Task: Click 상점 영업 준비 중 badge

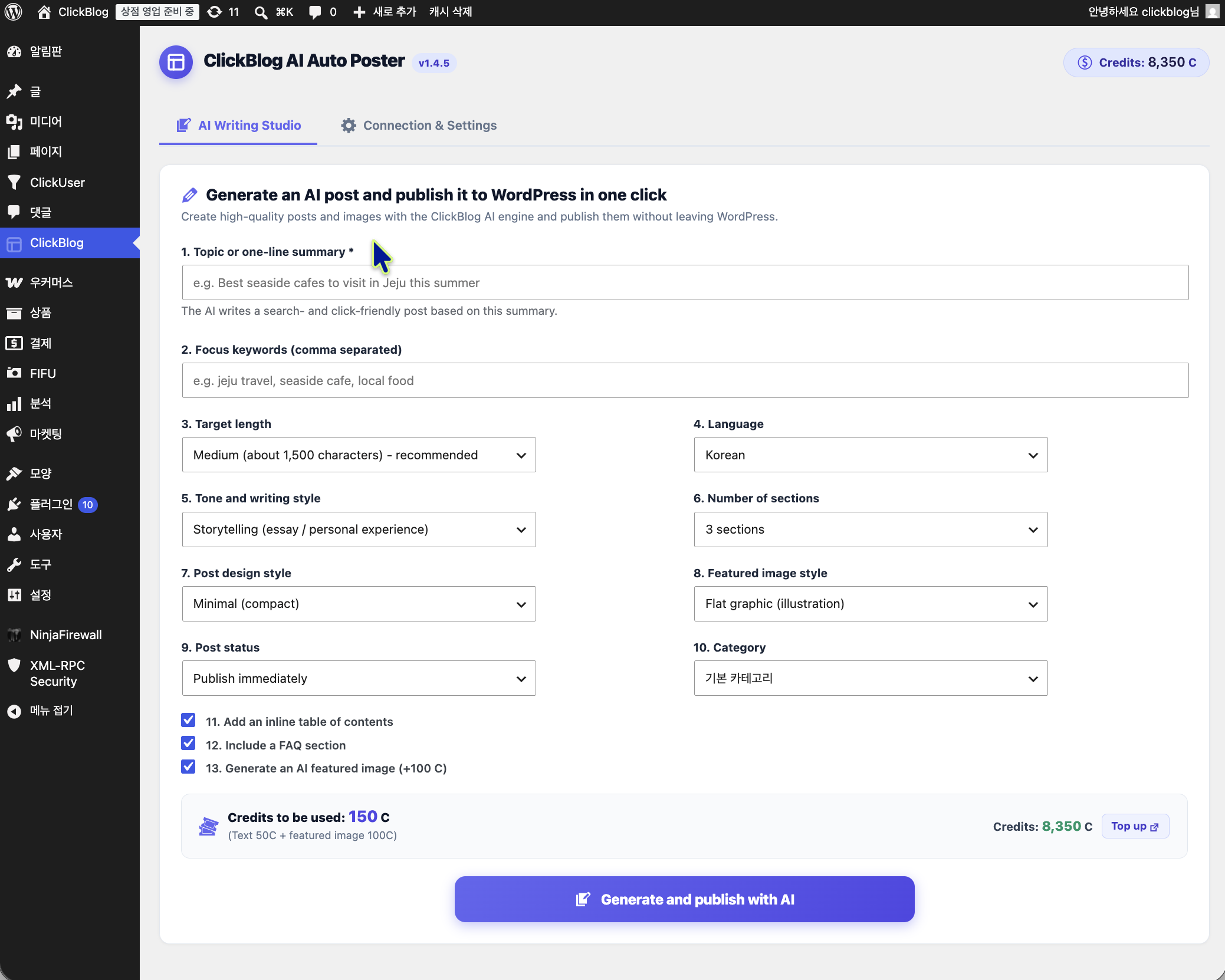Action: click(x=157, y=12)
